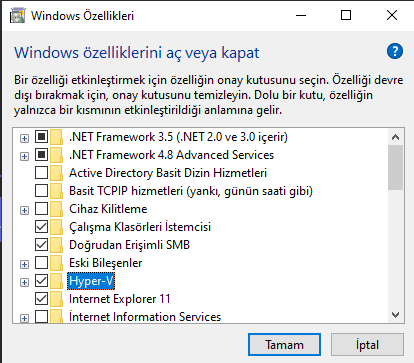Select Doğrudan Erişimli SMB label
Image resolution: width=414 pixels, height=363 pixels.
[x=129, y=245]
